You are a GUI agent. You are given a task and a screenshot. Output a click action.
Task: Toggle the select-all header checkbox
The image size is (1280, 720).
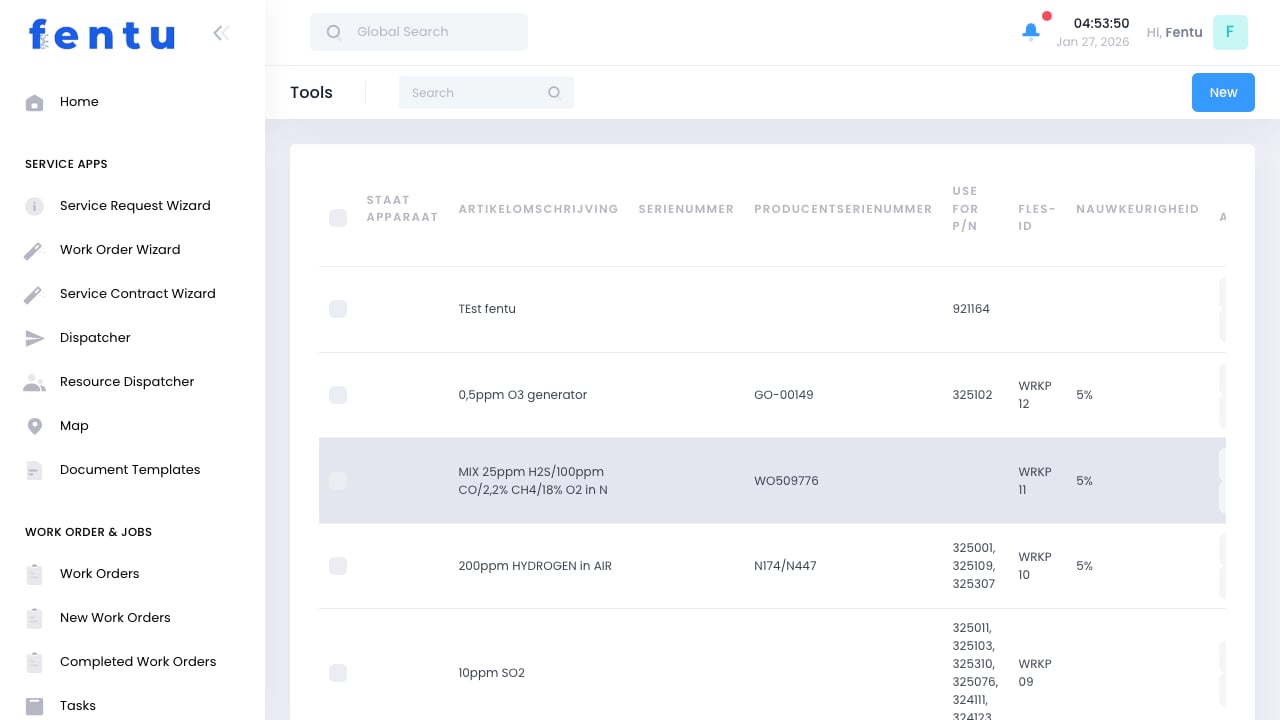(338, 218)
